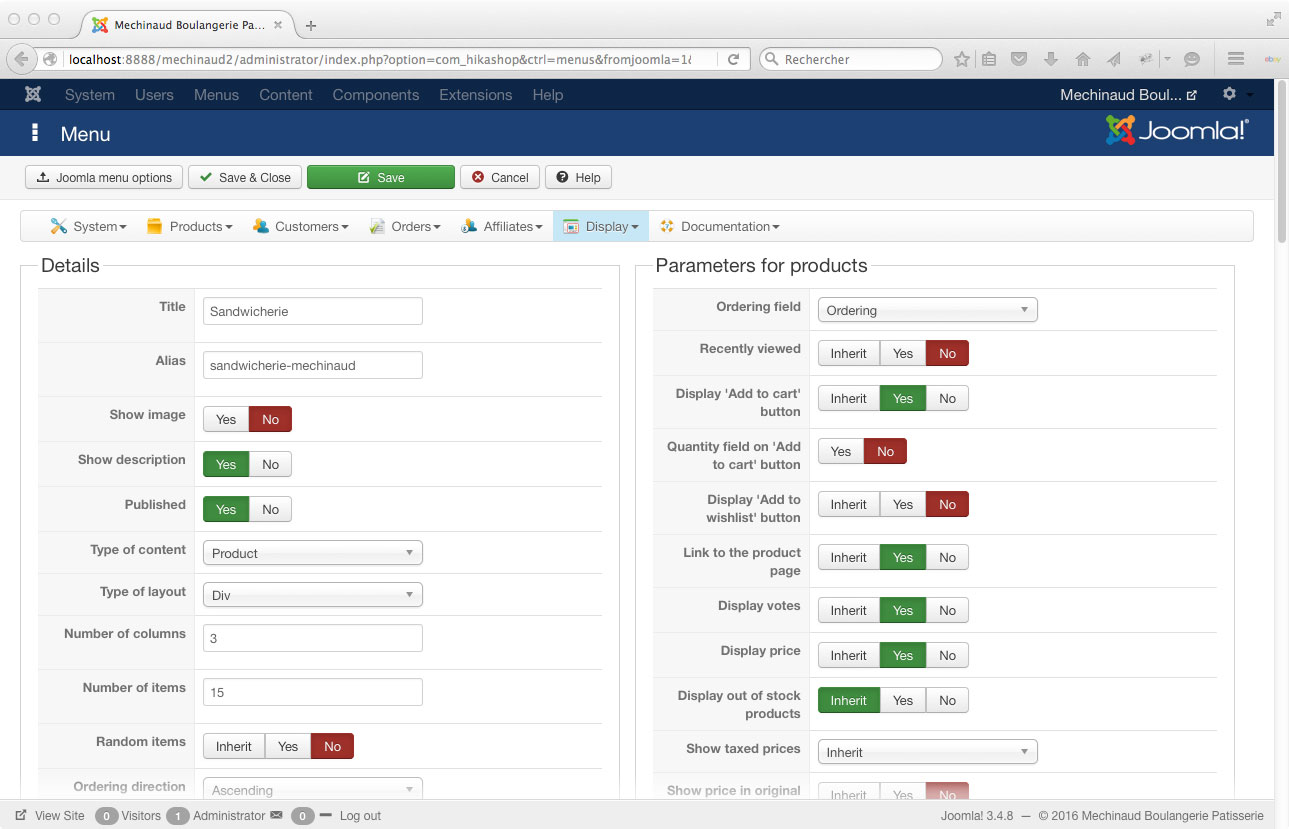This screenshot has width=1289, height=829.
Task: Save the page to Pocket
Action: click(1019, 59)
